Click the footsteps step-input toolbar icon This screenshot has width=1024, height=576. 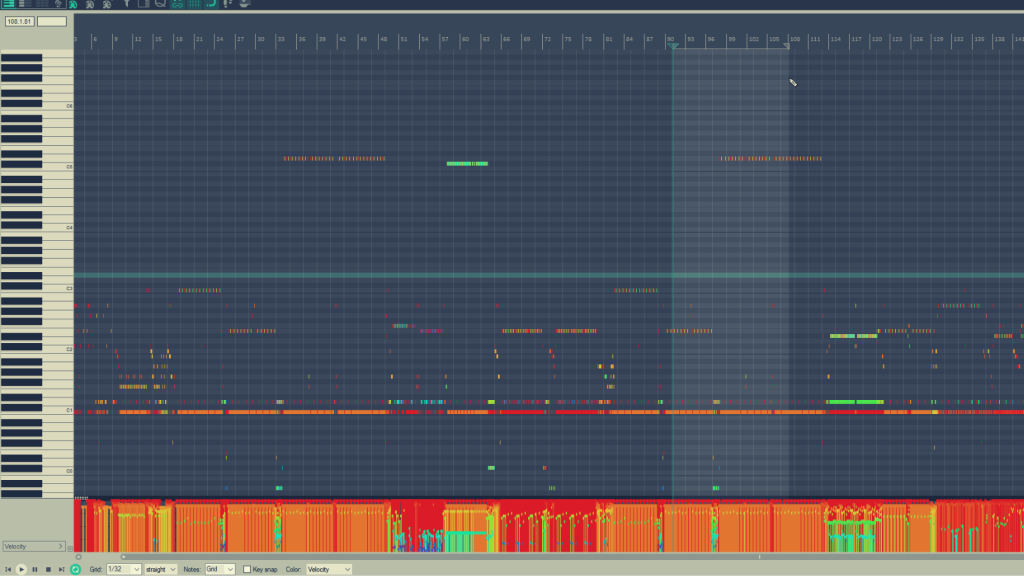(228, 3)
